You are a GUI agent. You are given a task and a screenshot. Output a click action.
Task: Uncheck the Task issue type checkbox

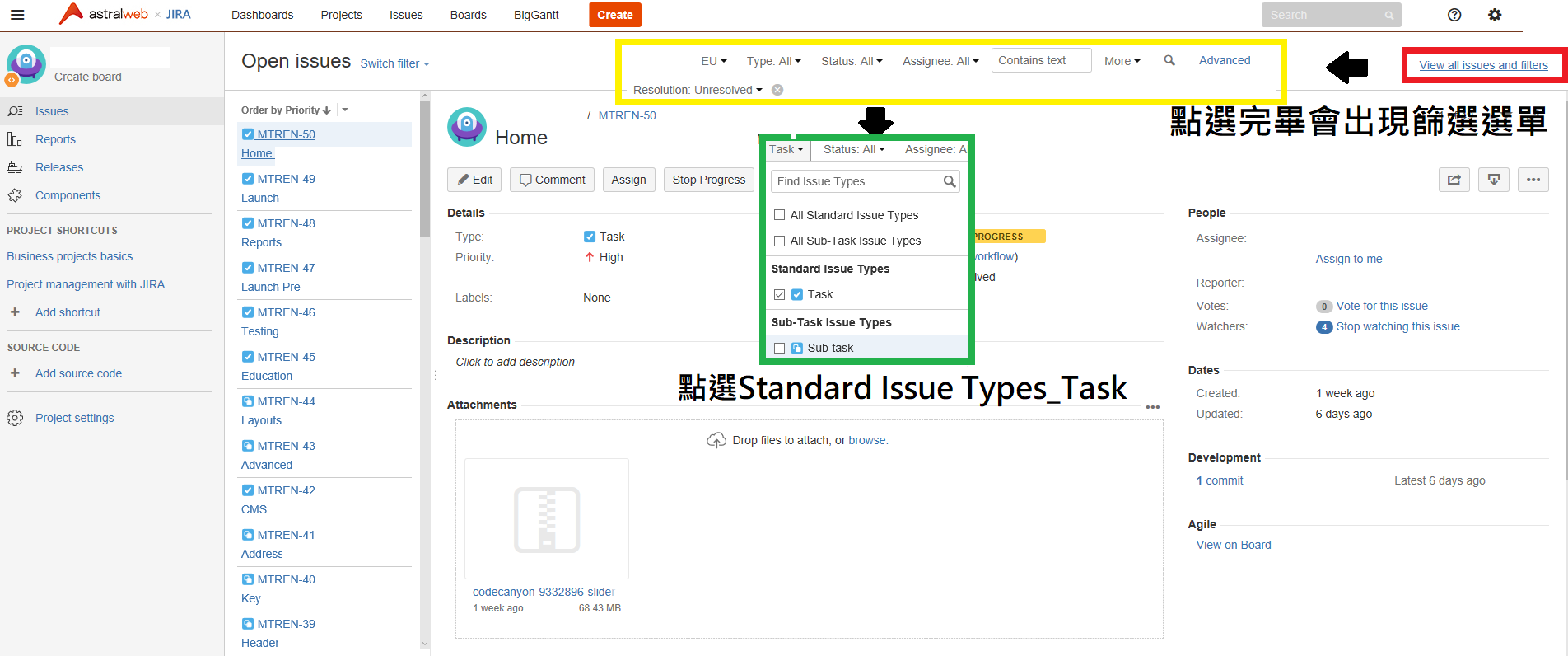click(x=779, y=294)
